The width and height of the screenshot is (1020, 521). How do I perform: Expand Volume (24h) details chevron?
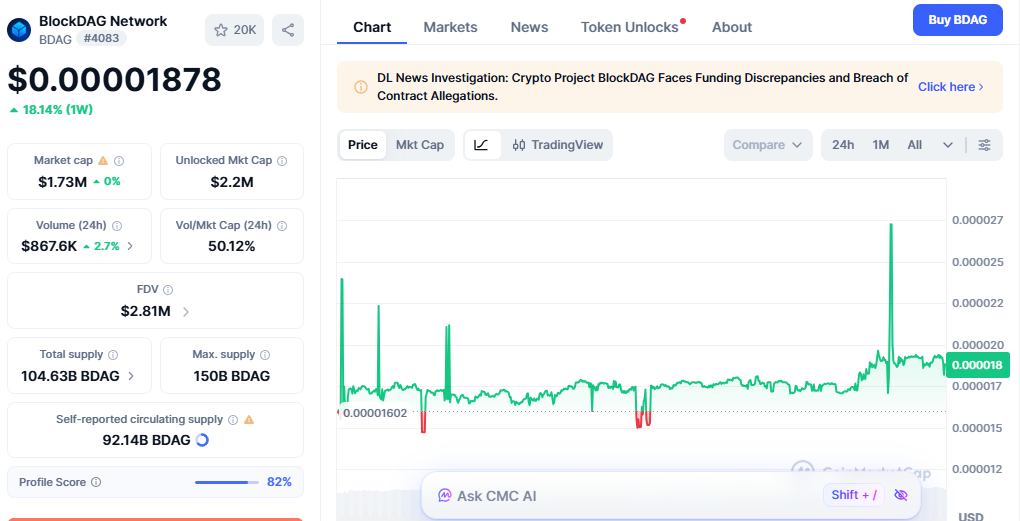pos(130,246)
